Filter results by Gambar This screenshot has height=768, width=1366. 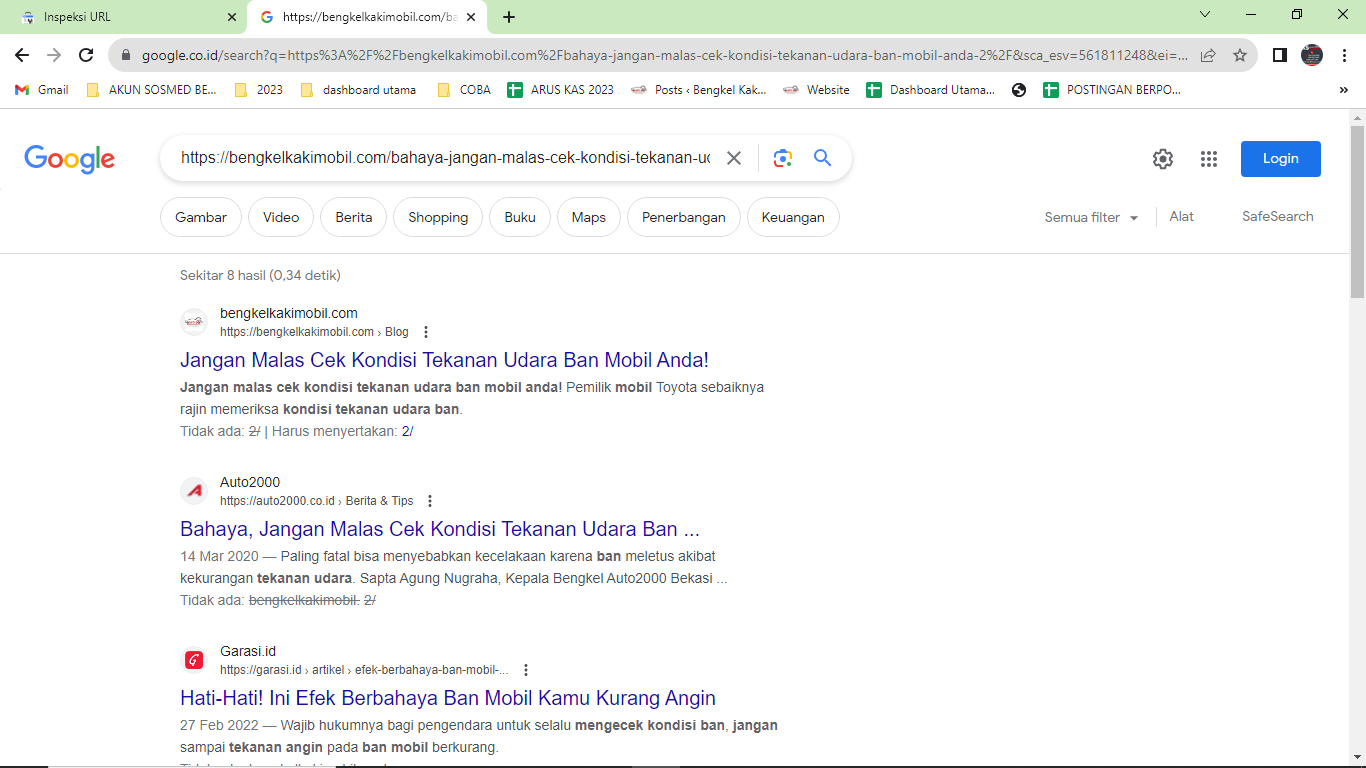tap(201, 217)
